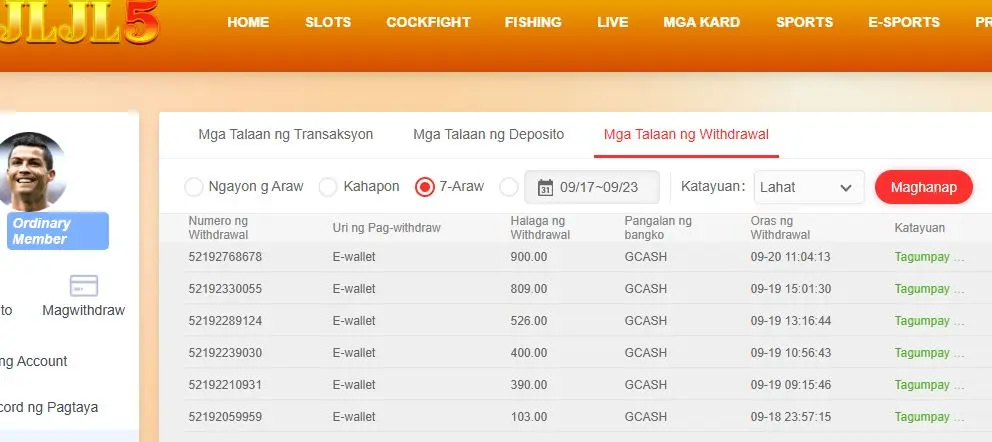Open COCKFIGHT in the top navigation
Screen dimensions: 992x442
(428, 22)
